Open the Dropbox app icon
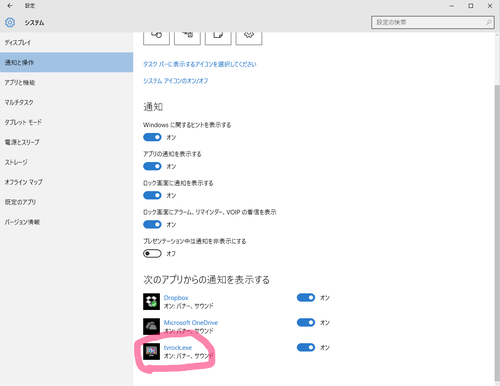The width and height of the screenshot is (500, 386). coord(151,302)
